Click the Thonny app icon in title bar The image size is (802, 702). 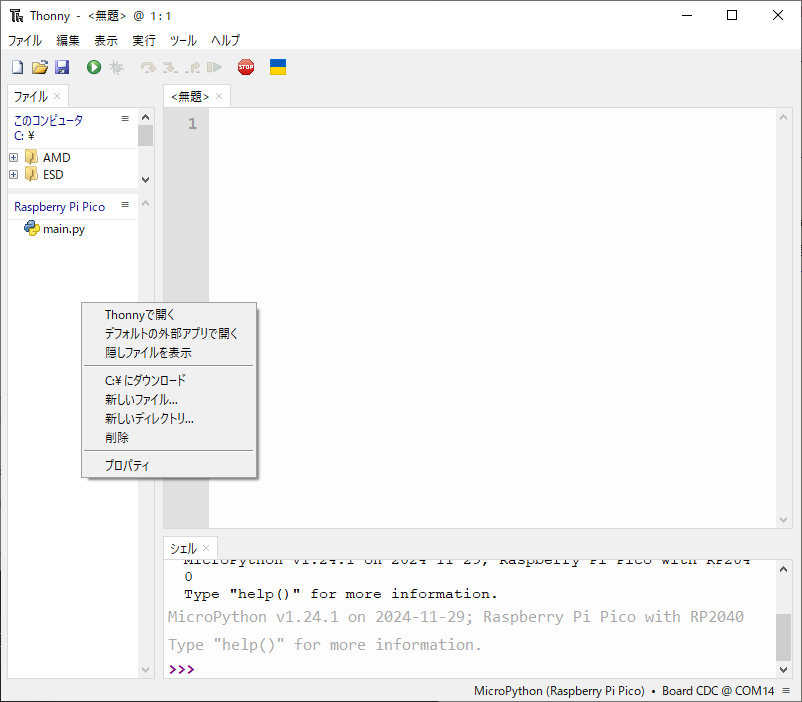[x=16, y=16]
